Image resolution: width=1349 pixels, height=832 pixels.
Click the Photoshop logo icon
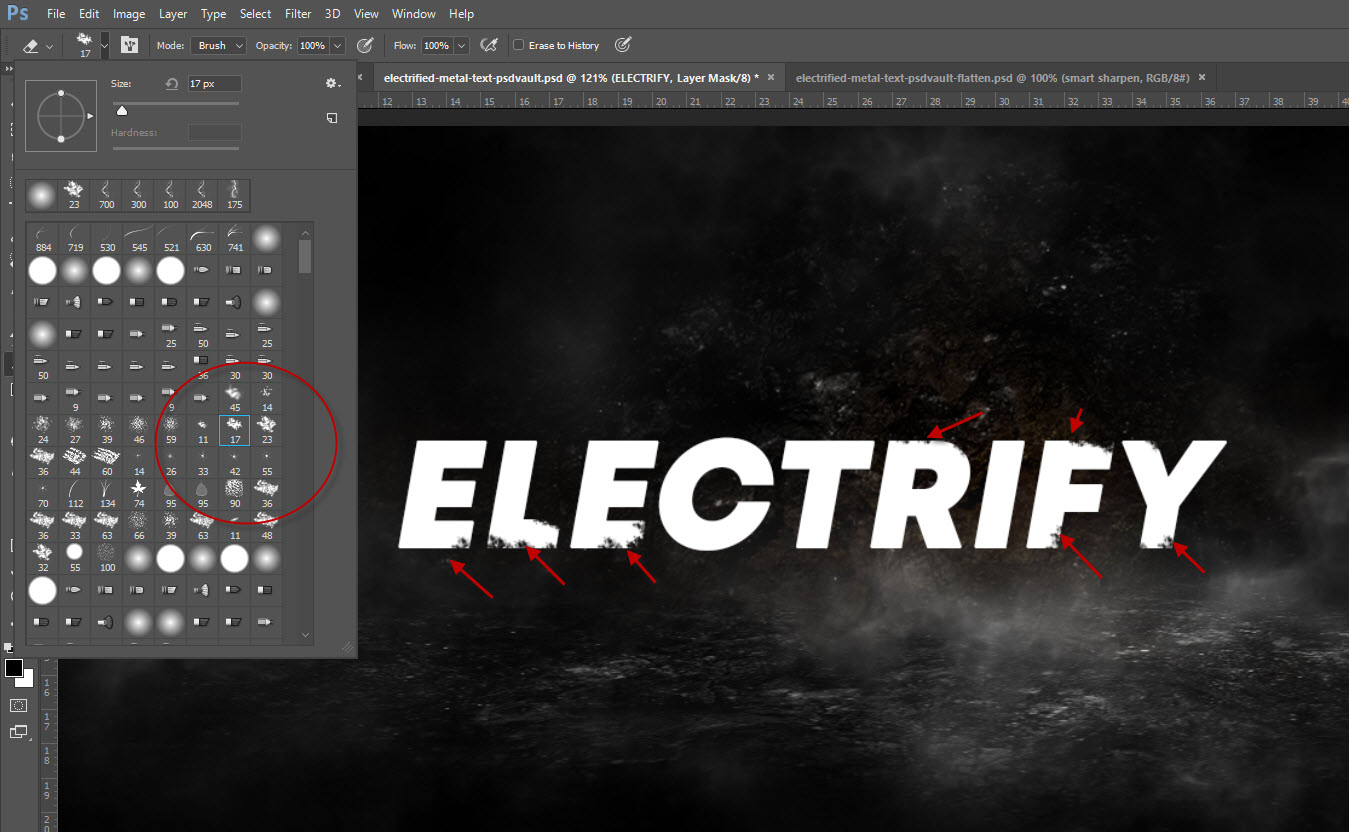click(16, 13)
